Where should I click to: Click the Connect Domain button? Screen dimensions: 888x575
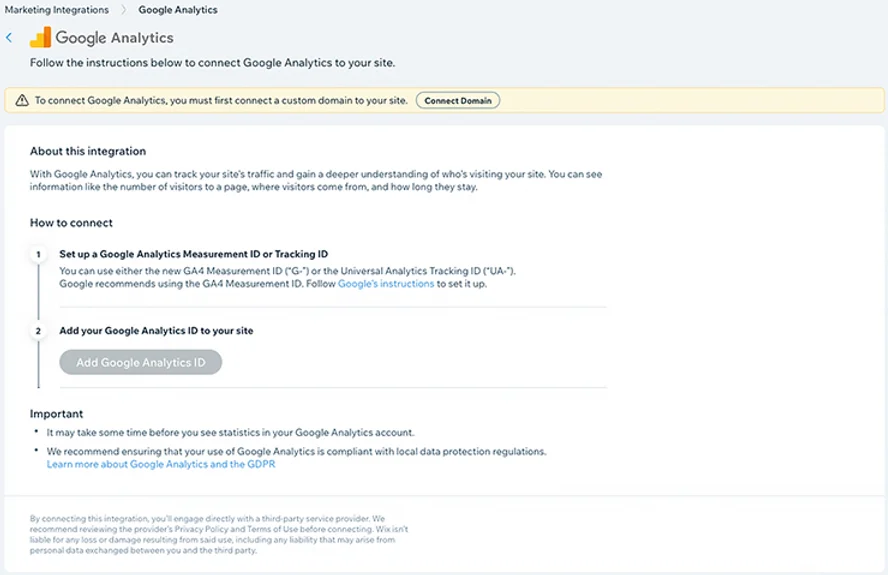[x=458, y=100]
